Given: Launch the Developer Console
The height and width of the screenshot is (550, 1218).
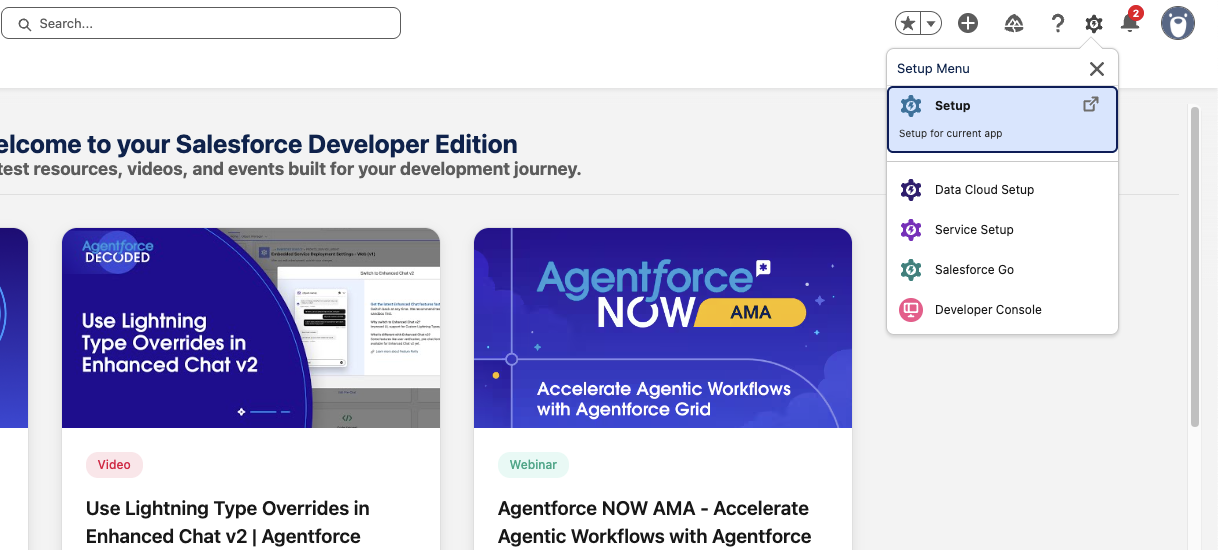Looking at the screenshot, I should (x=988, y=310).
